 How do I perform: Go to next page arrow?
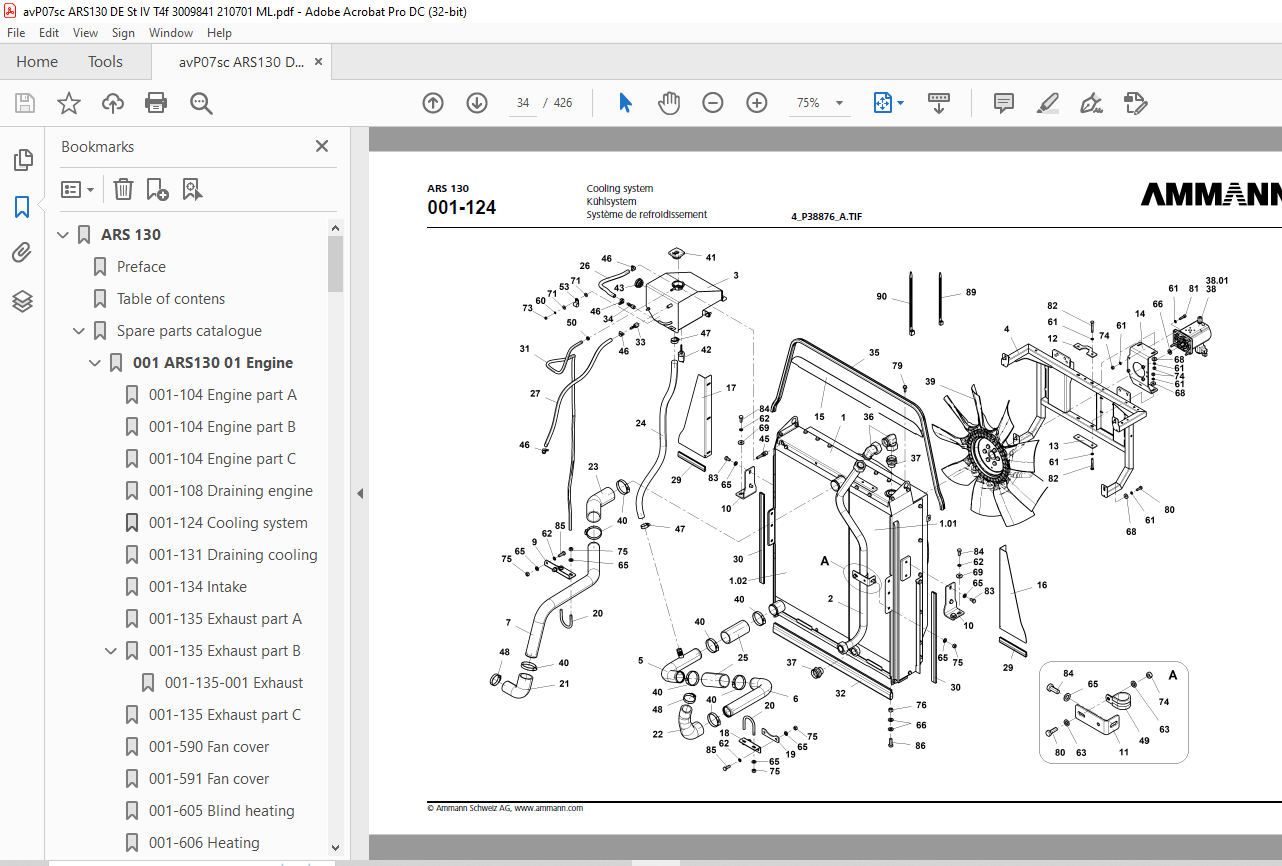[477, 103]
